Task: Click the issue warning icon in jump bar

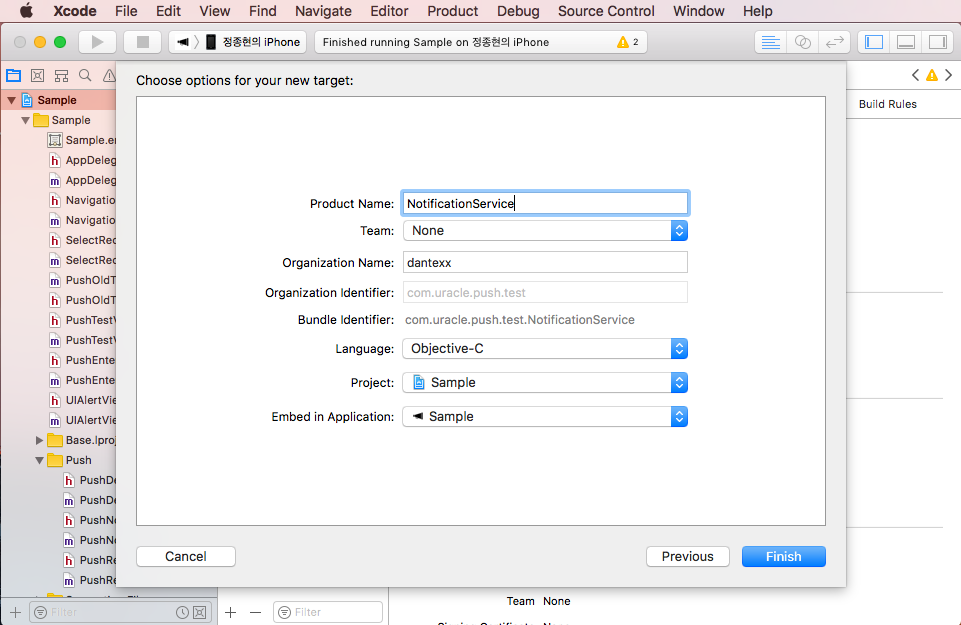Action: [x=932, y=75]
